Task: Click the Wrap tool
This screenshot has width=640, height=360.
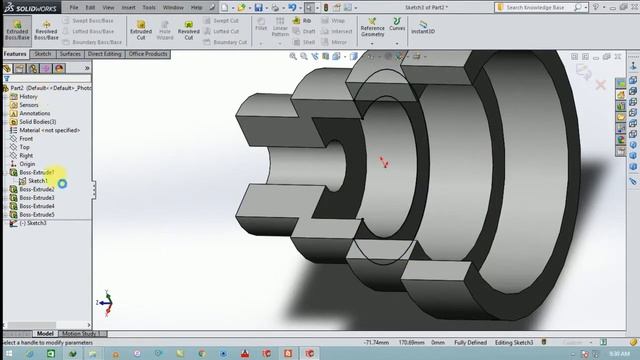Action: pyautogui.click(x=333, y=20)
